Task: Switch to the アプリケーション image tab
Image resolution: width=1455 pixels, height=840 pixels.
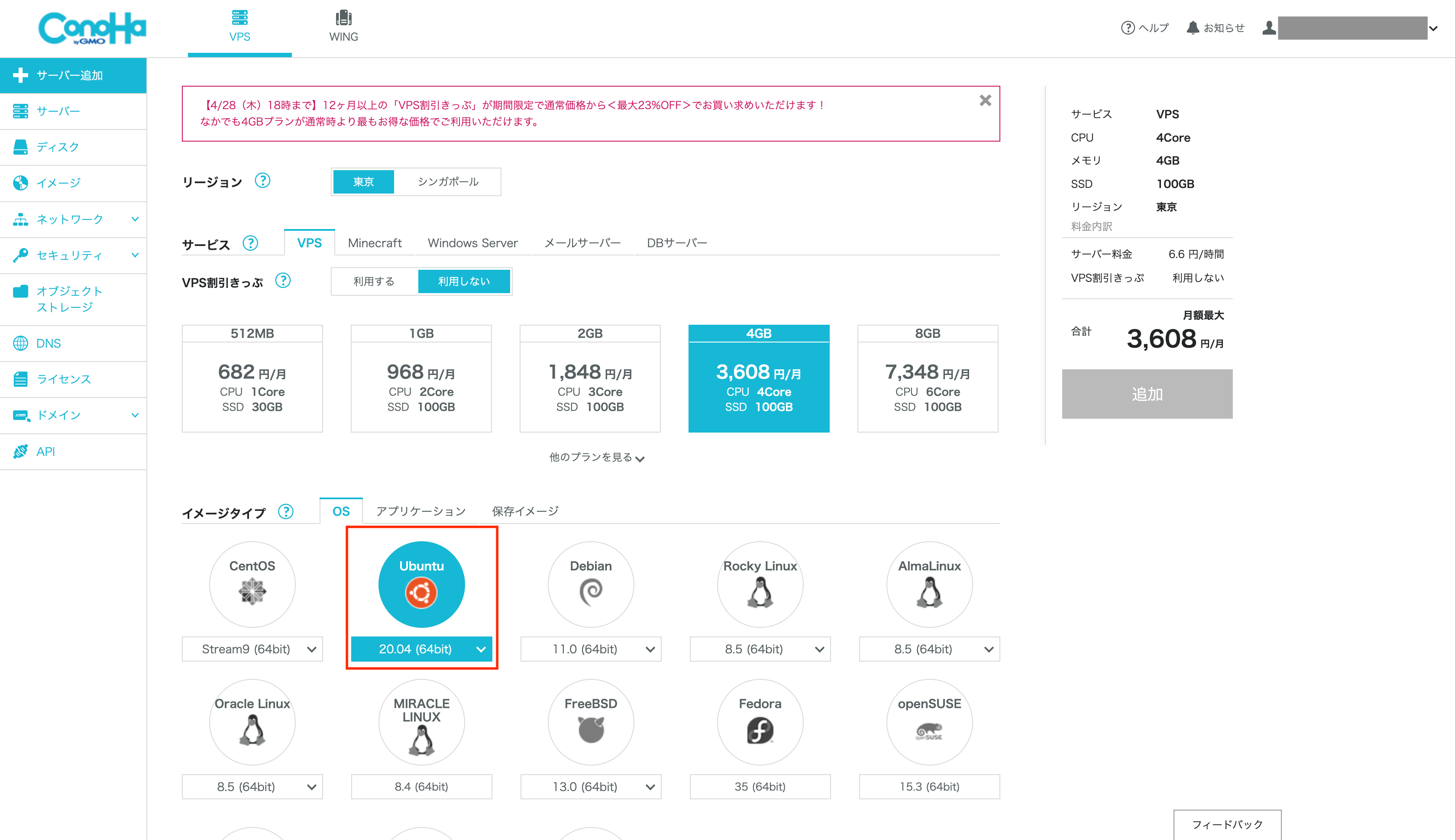Action: 420,511
